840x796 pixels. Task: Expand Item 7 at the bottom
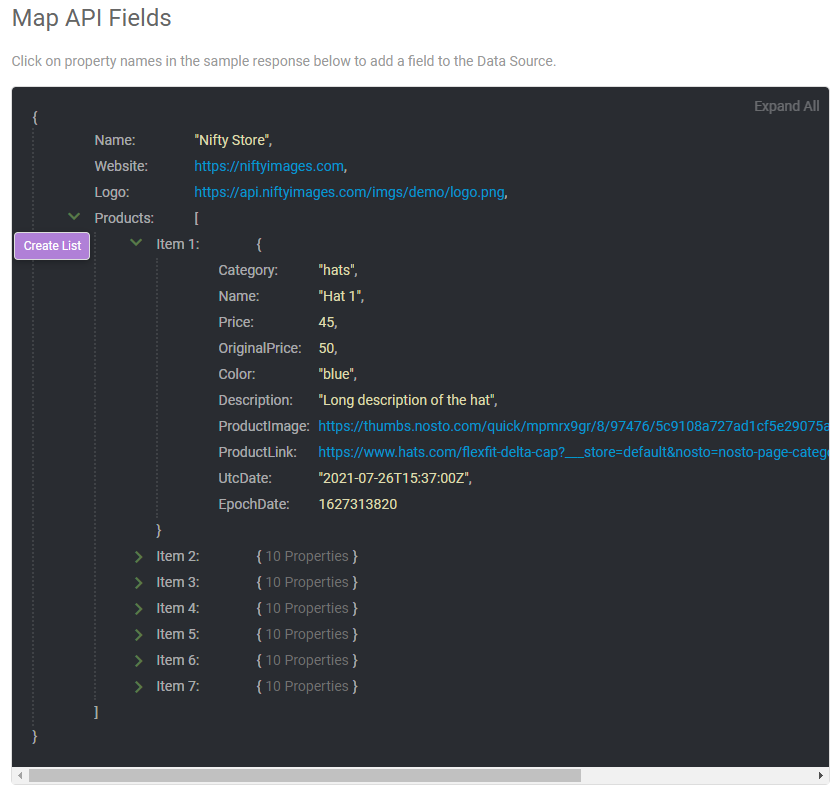(x=139, y=685)
